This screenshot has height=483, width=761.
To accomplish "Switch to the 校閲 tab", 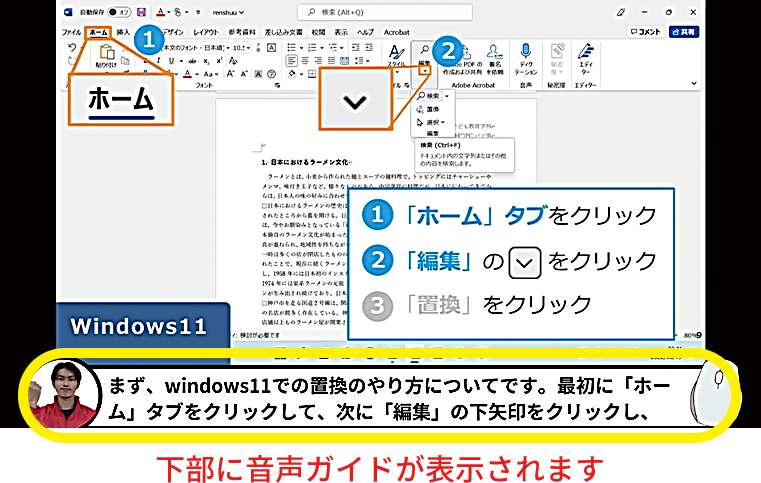I will point(318,32).
